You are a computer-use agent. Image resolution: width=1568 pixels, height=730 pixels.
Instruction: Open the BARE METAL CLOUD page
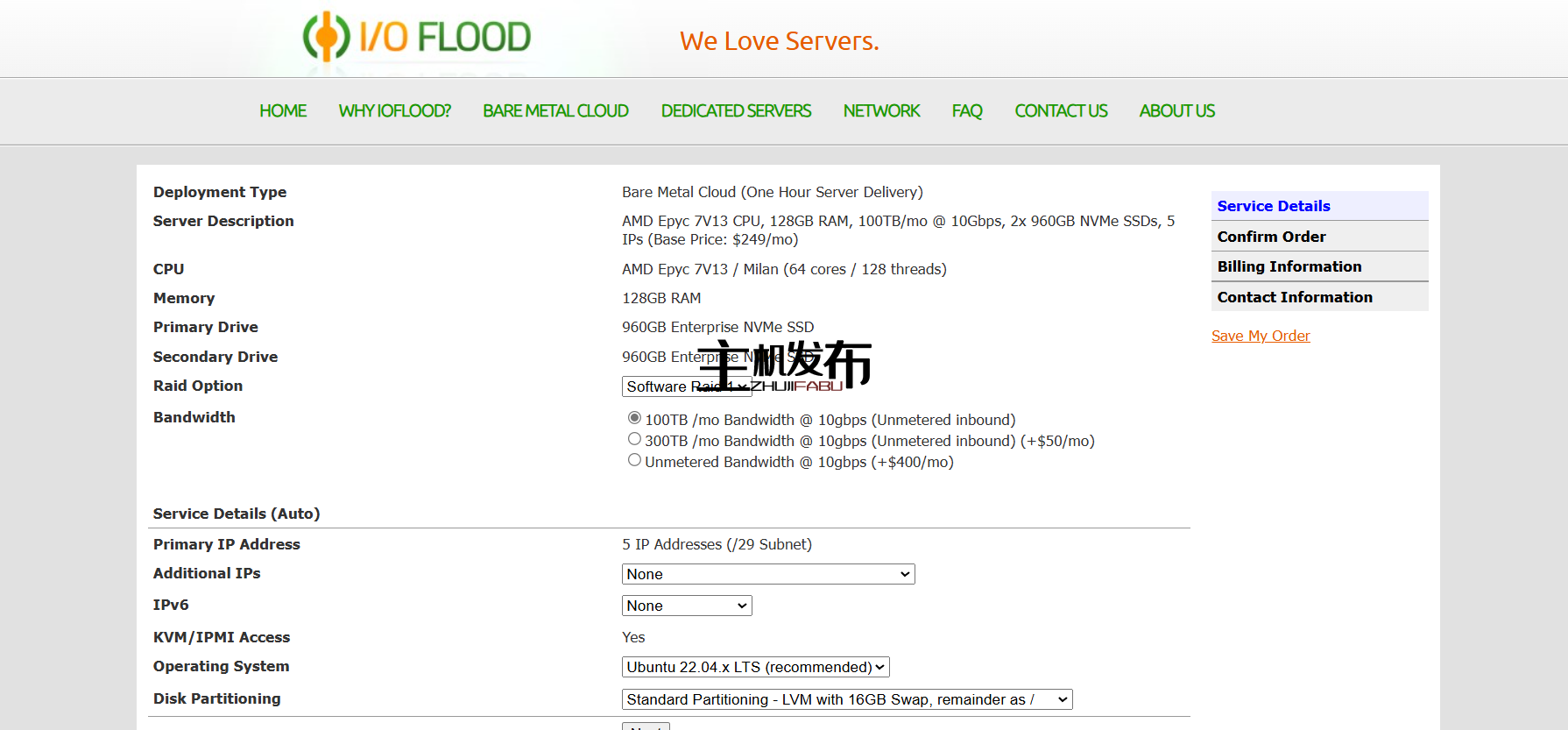click(x=555, y=111)
